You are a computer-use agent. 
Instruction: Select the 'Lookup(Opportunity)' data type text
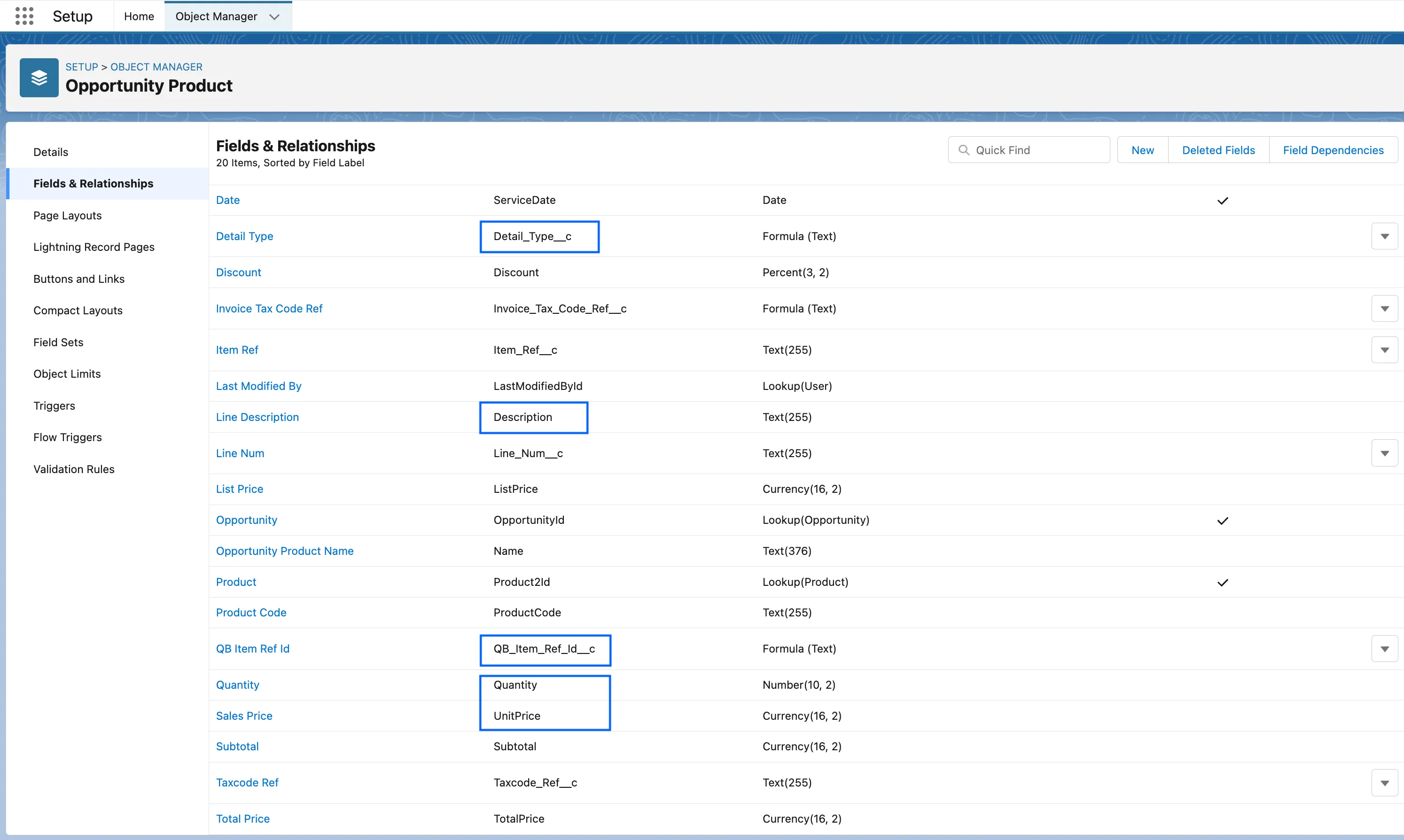tap(816, 520)
